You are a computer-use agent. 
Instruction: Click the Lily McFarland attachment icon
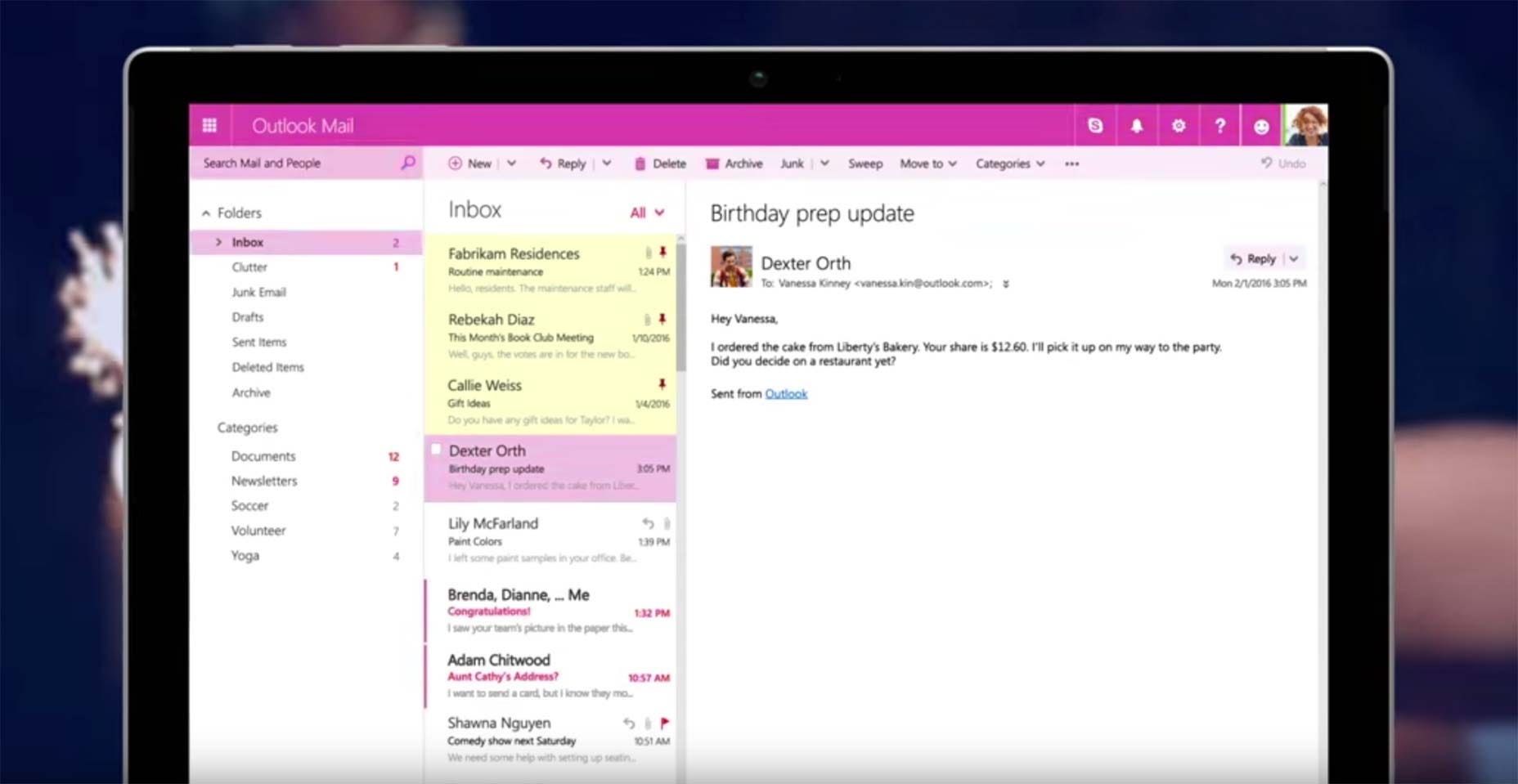tap(667, 523)
